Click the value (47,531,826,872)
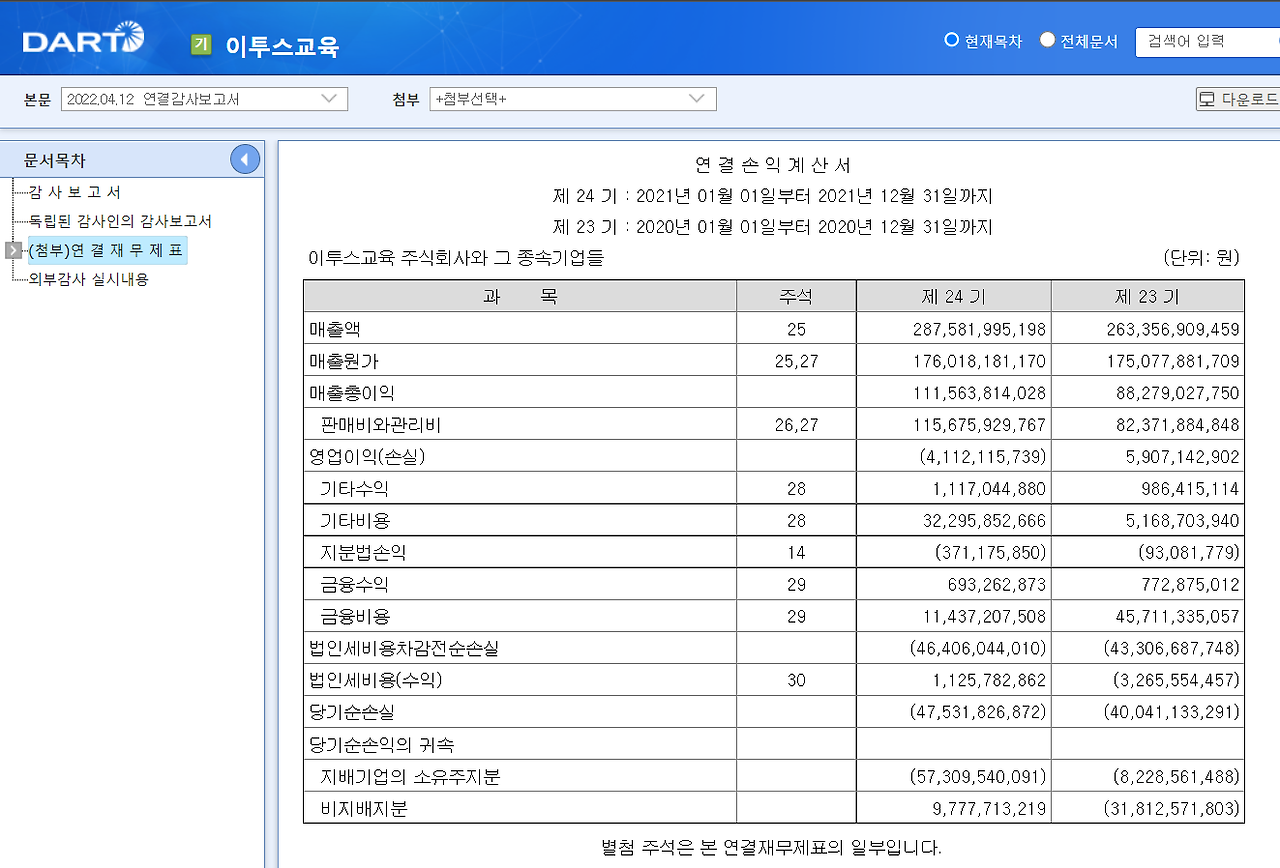Screen dimensions: 1280x868 coord(978,713)
